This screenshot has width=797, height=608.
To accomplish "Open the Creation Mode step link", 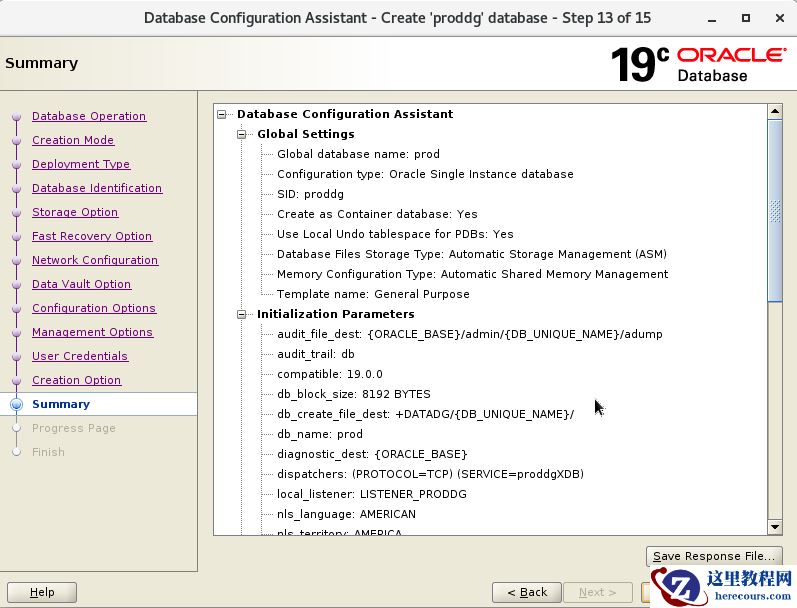I will 73,140.
